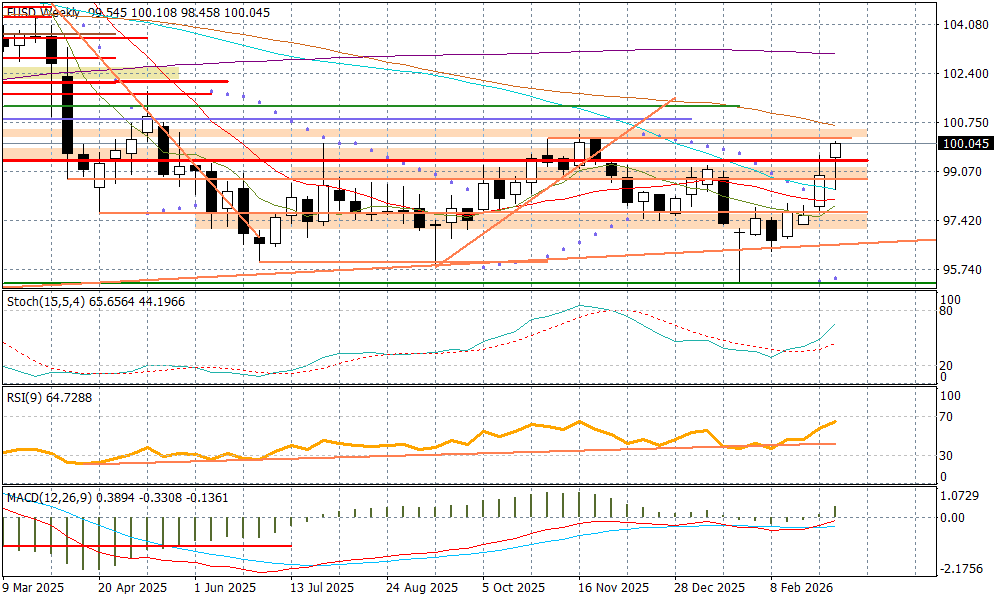The height and width of the screenshot is (600, 1000).
Task: Click the MACD 1.0729 scale label
Action: (x=962, y=497)
